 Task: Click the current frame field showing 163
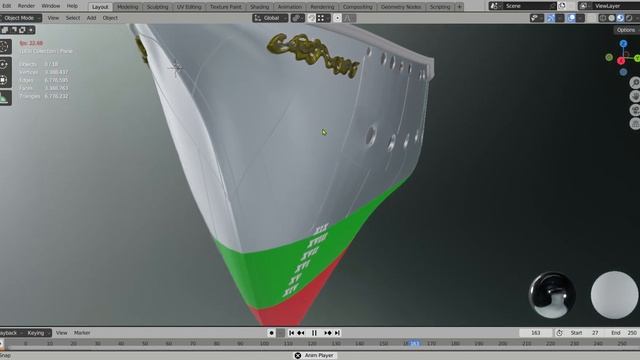(x=536, y=333)
